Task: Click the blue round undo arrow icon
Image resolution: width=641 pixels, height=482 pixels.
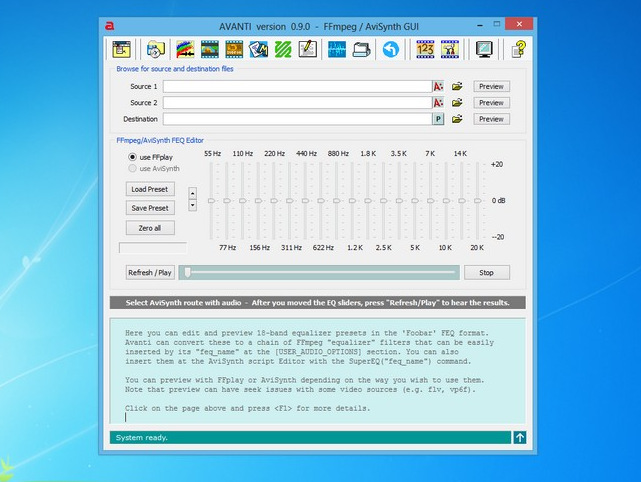Action: click(x=391, y=49)
